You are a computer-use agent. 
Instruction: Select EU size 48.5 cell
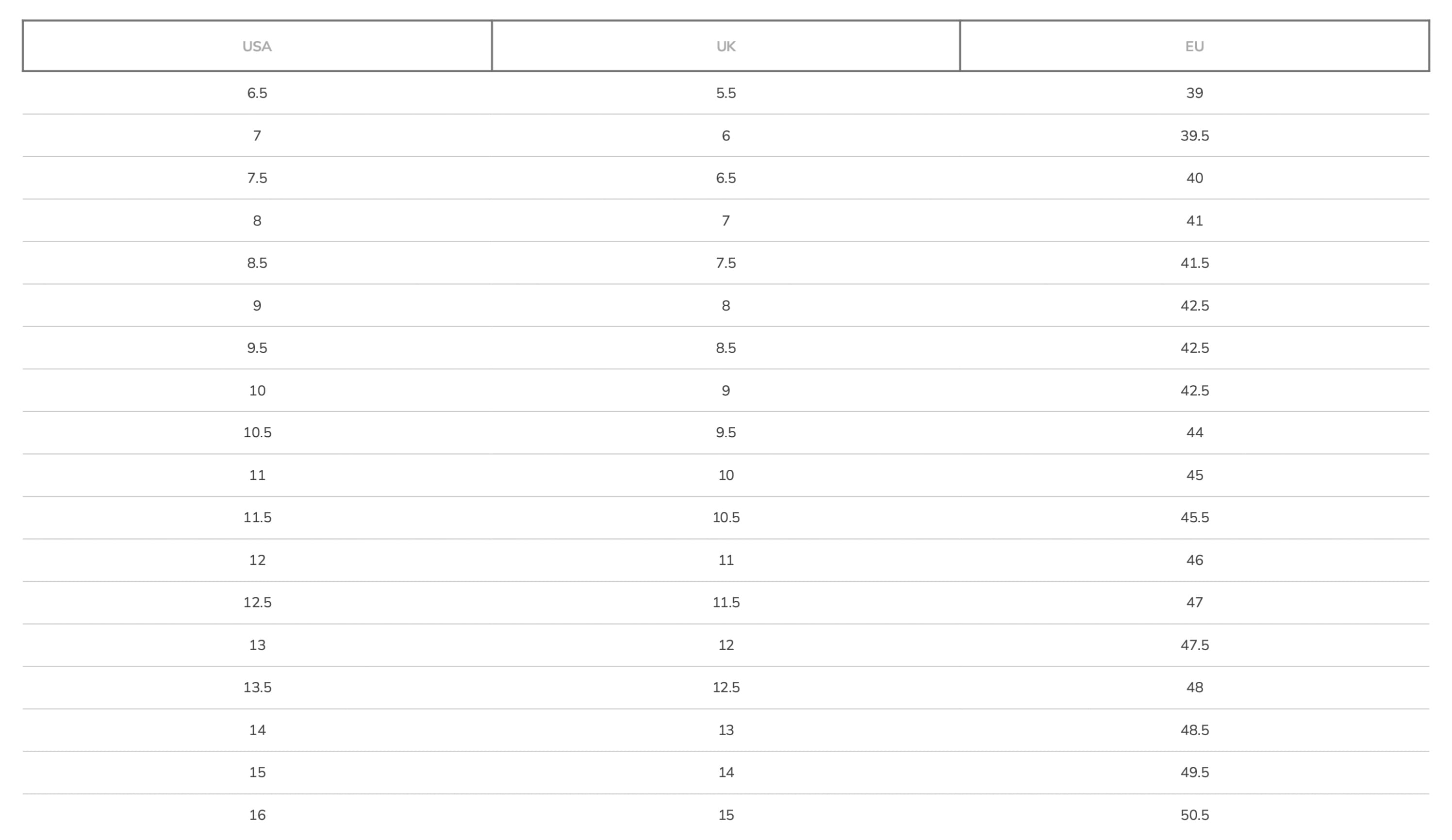pyautogui.click(x=1194, y=730)
